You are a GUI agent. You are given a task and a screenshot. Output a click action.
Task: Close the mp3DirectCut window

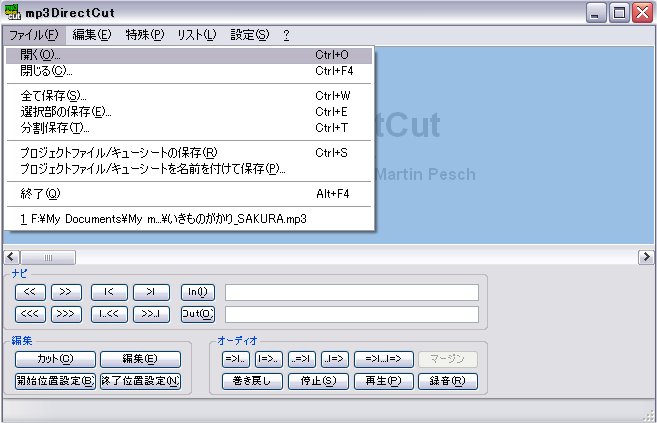(642, 13)
